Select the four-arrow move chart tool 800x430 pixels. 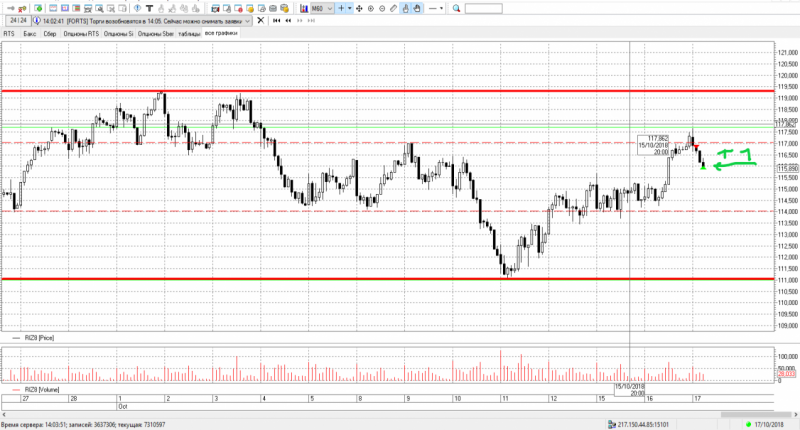359,8
